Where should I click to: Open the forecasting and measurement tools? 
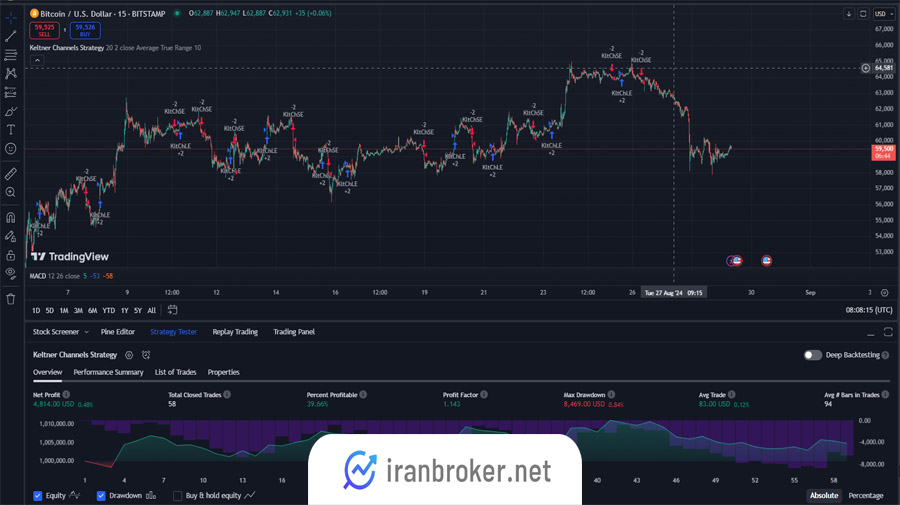coord(10,92)
